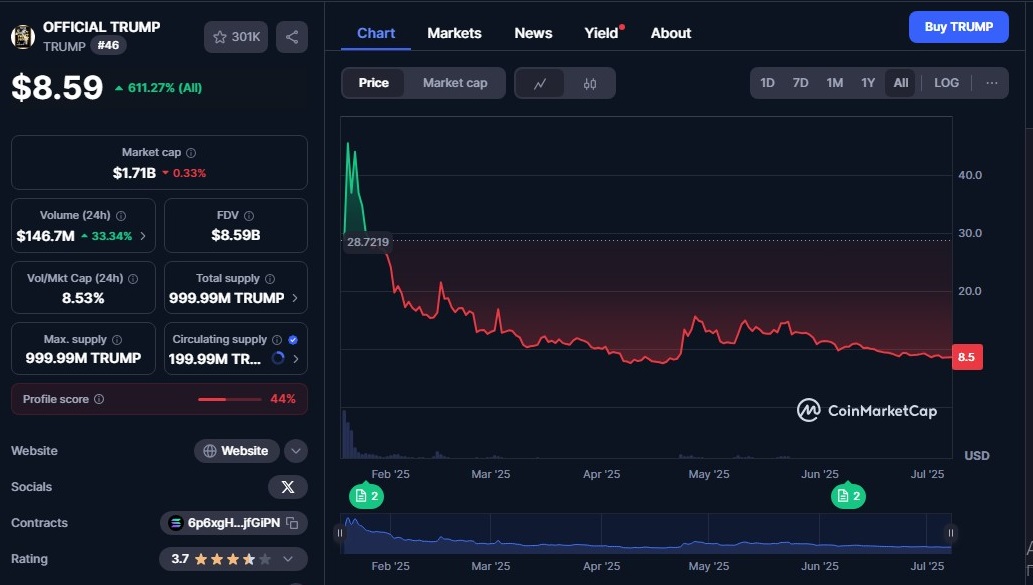This screenshot has width=1033, height=585.
Task: Open the chart more options ellipsis
Action: point(991,83)
